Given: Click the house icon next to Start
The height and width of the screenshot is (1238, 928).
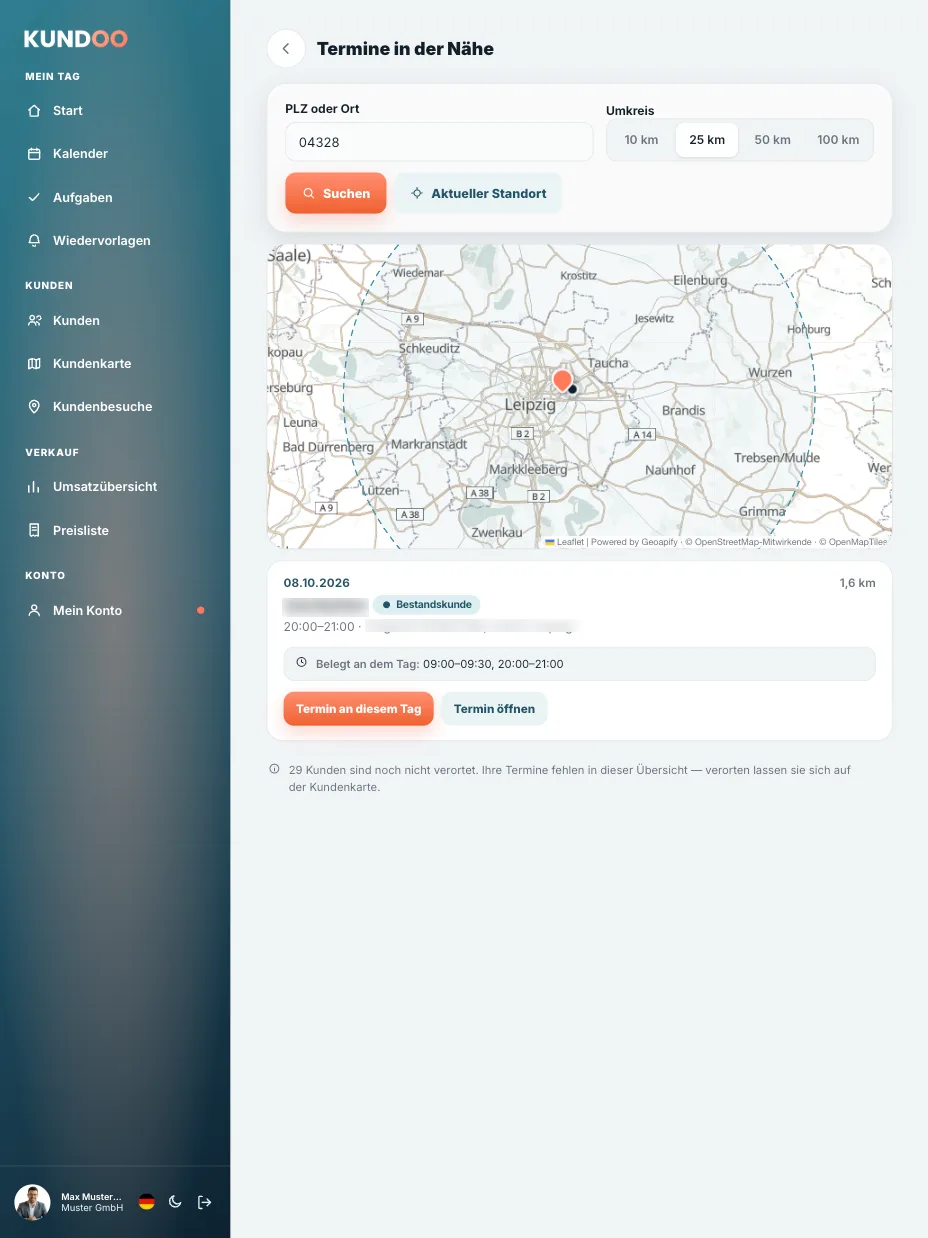Looking at the screenshot, I should click(35, 111).
